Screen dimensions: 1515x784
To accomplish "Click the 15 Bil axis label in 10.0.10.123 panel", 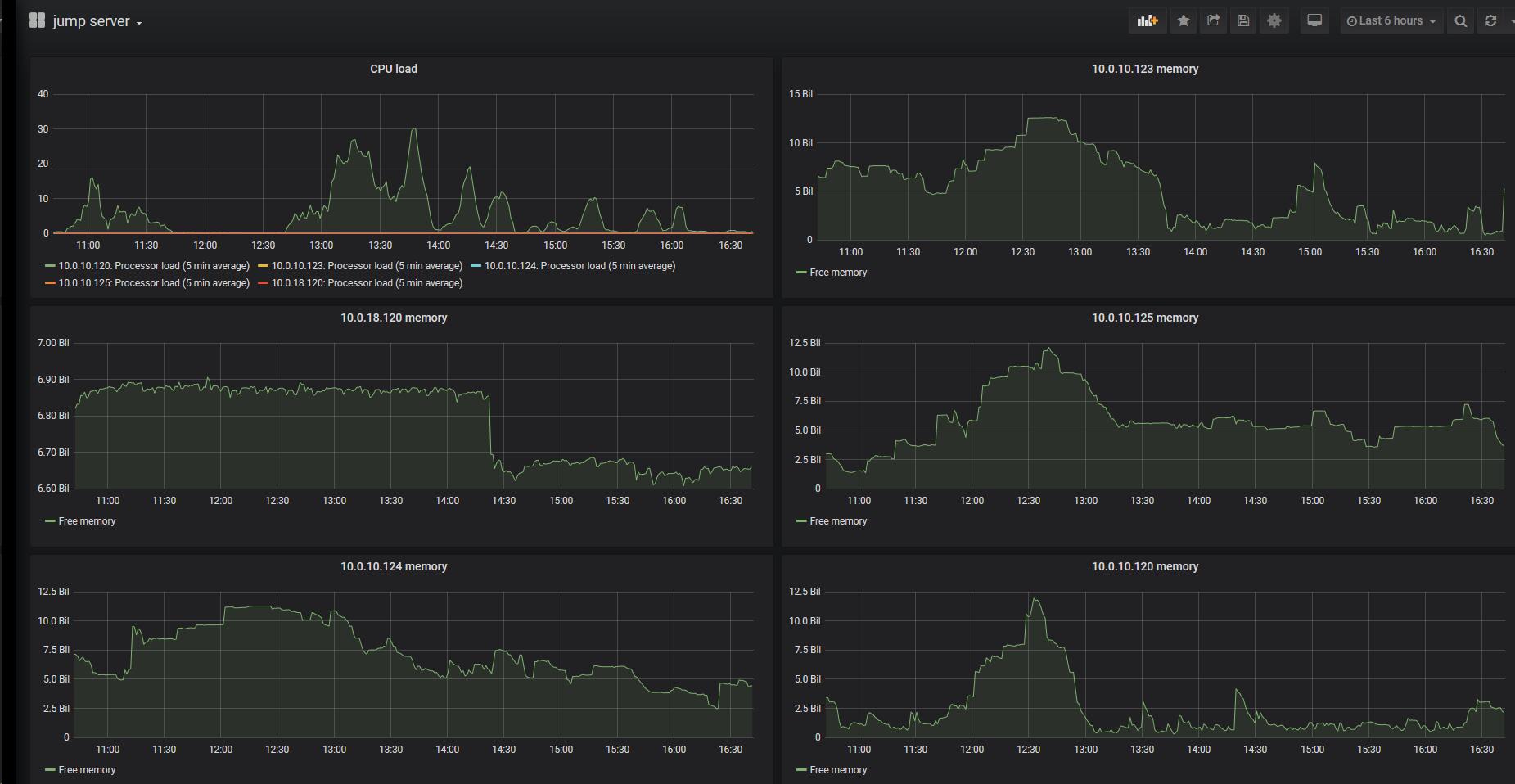I will 800,94.
